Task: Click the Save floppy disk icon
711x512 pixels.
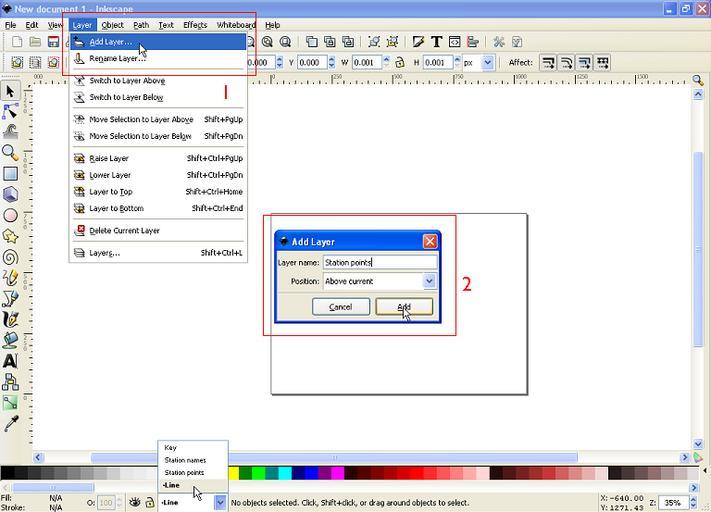Action: click(x=53, y=42)
